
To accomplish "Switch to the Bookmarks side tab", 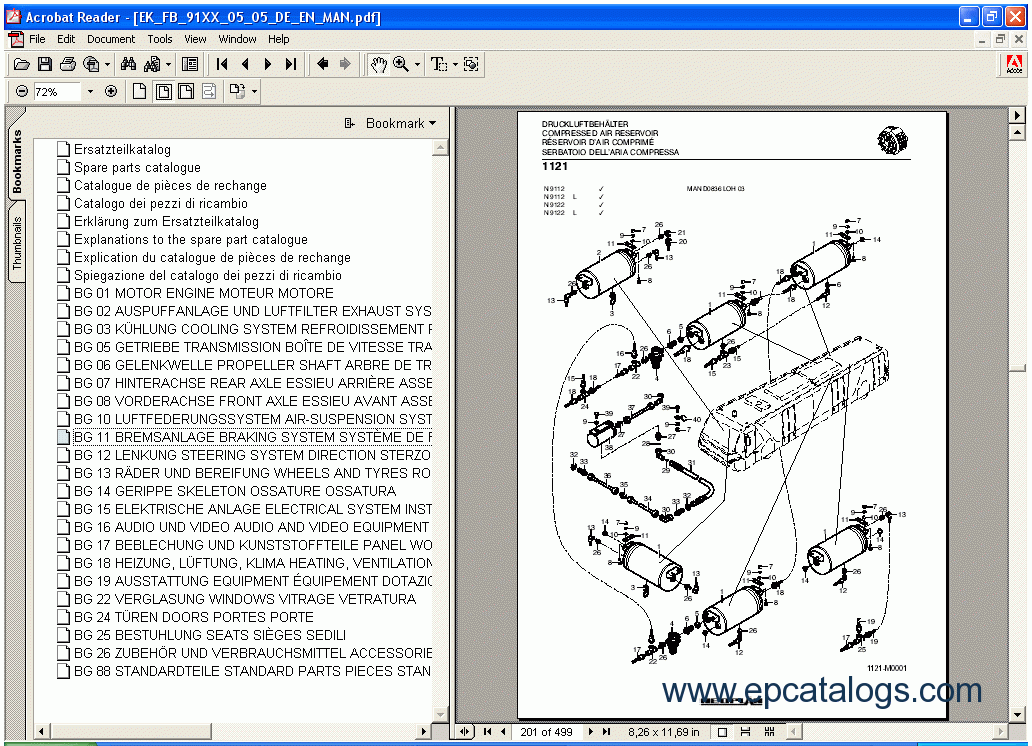I will pyautogui.click(x=16, y=161).
